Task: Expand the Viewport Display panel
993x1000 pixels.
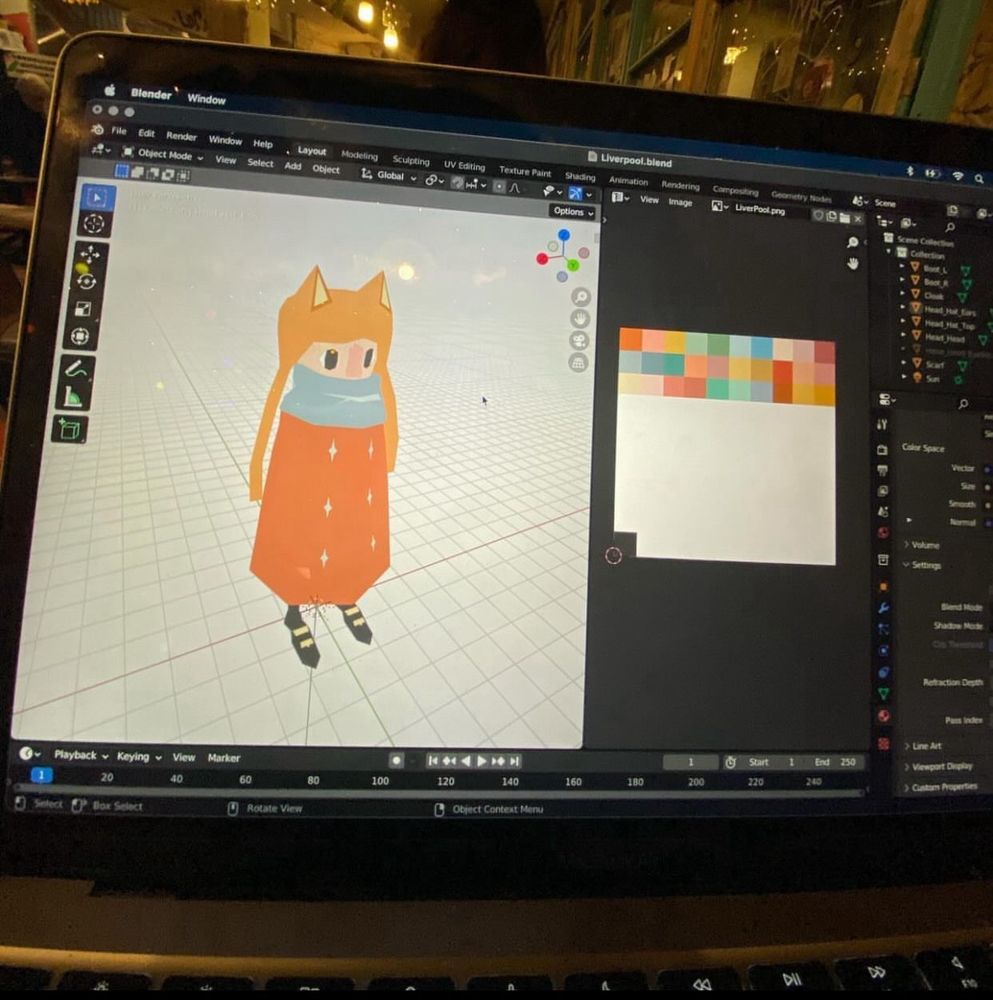Action: 938,766
